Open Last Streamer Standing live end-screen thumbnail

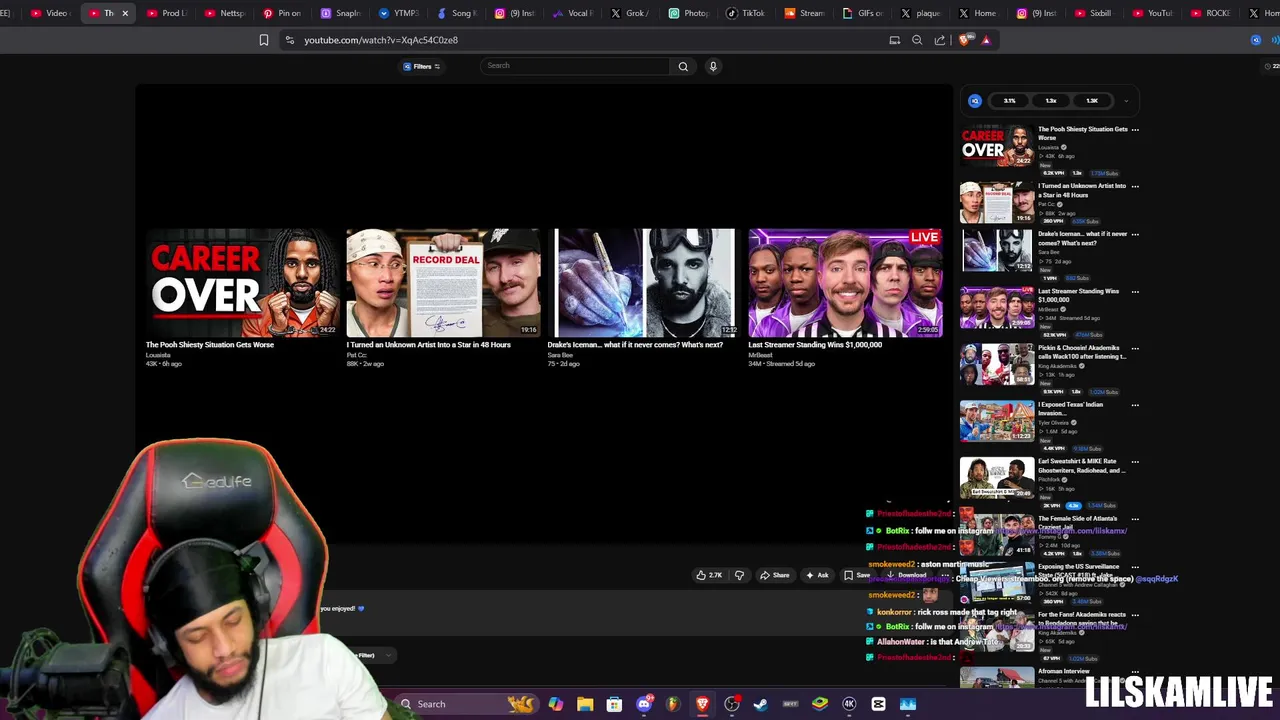[845, 283]
